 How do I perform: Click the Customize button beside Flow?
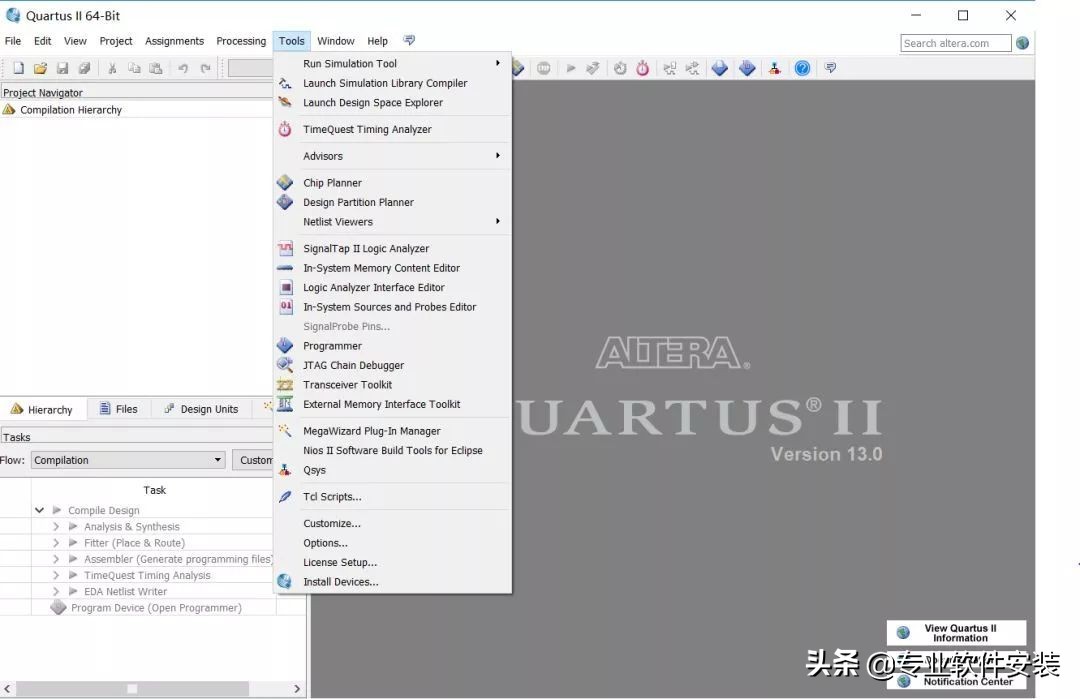click(253, 460)
